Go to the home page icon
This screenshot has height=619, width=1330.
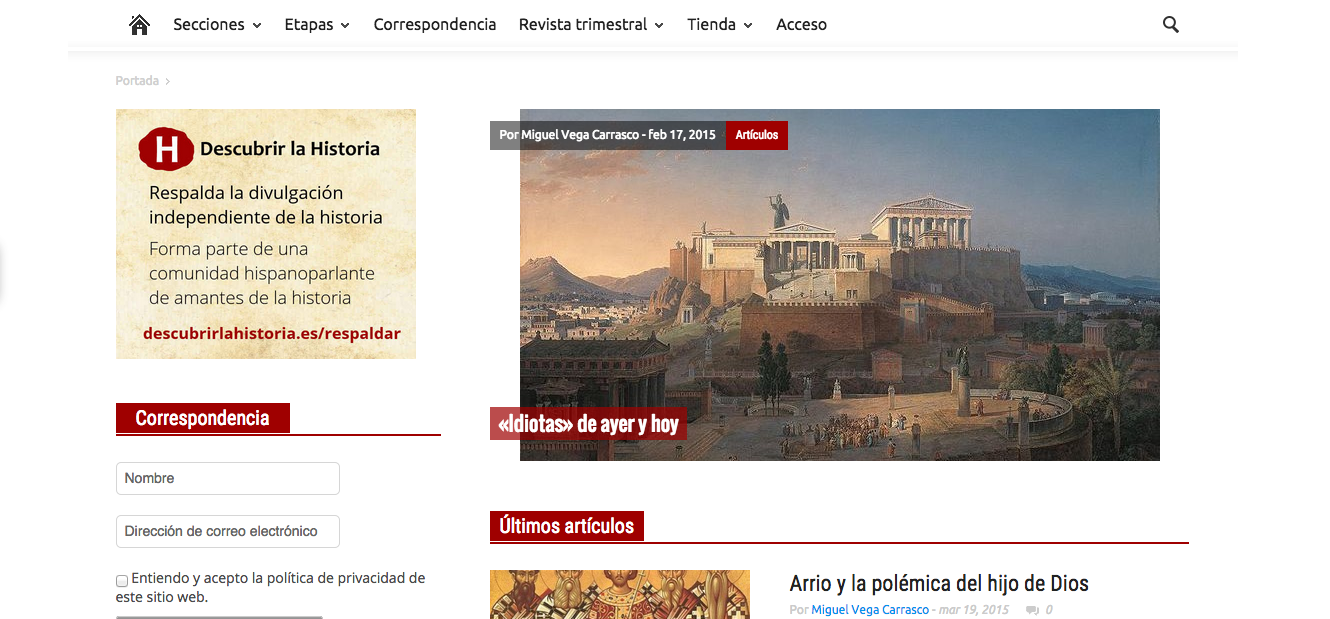pyautogui.click(x=140, y=25)
